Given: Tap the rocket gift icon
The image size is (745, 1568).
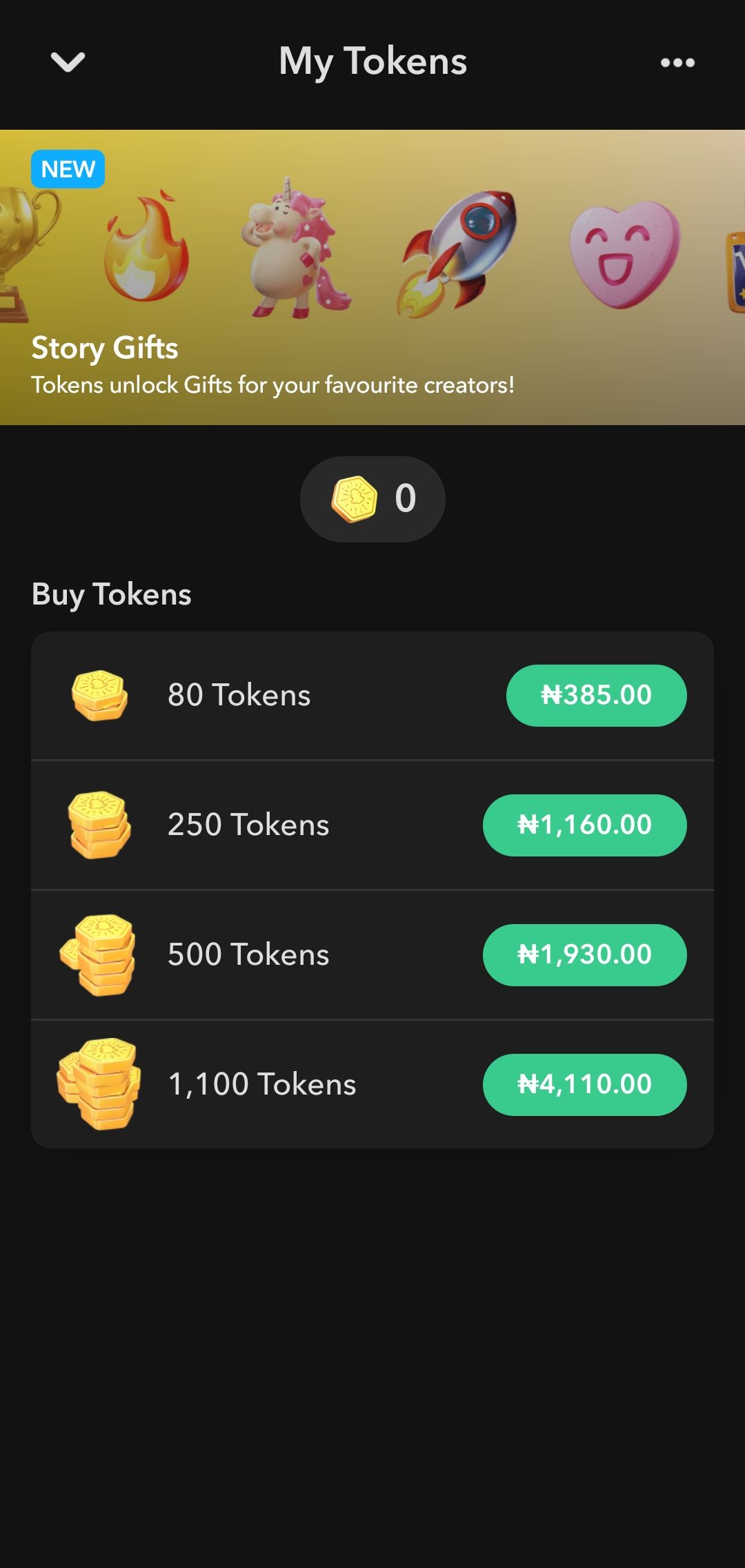Looking at the screenshot, I should click(458, 251).
